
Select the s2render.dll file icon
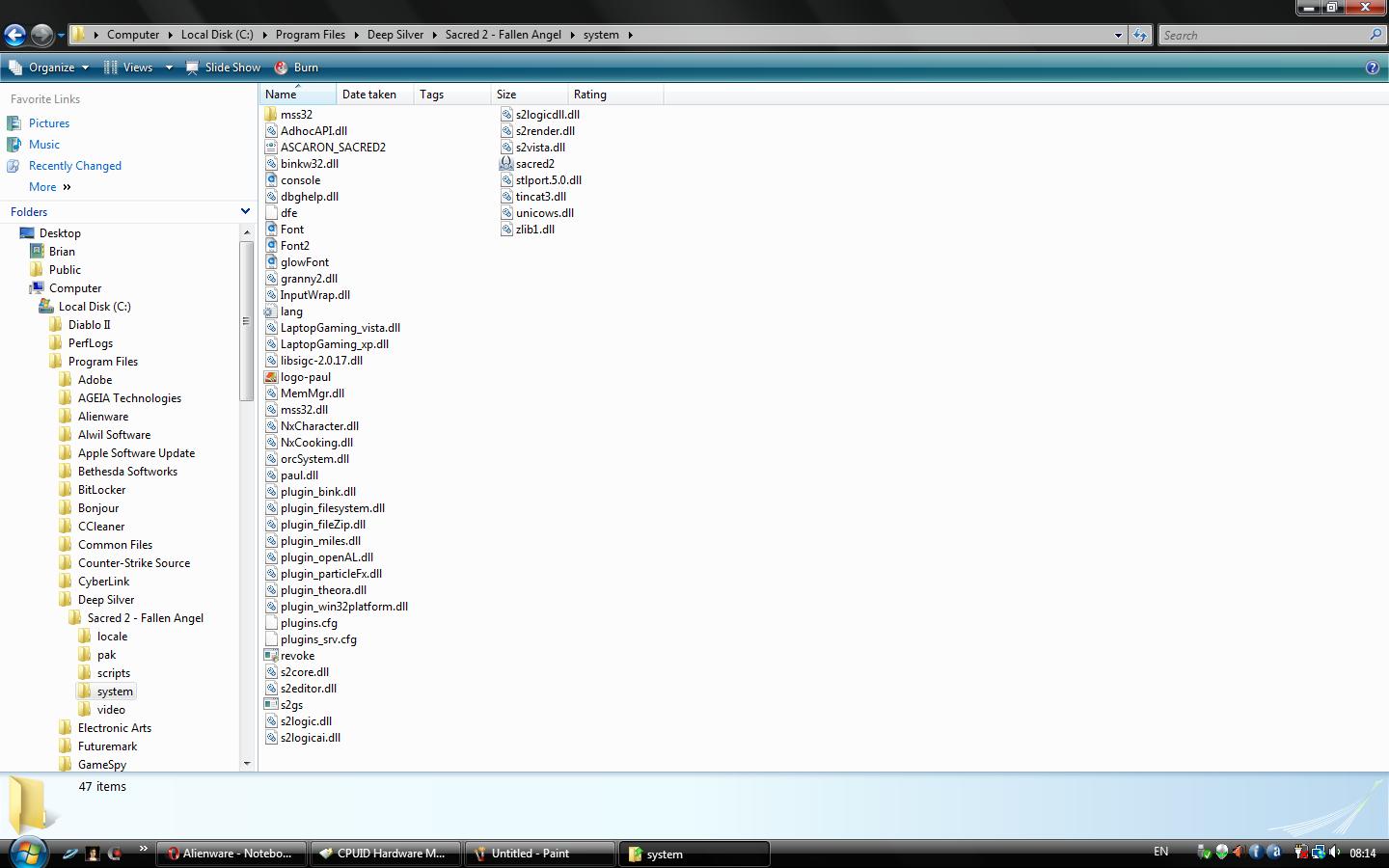[x=506, y=131]
